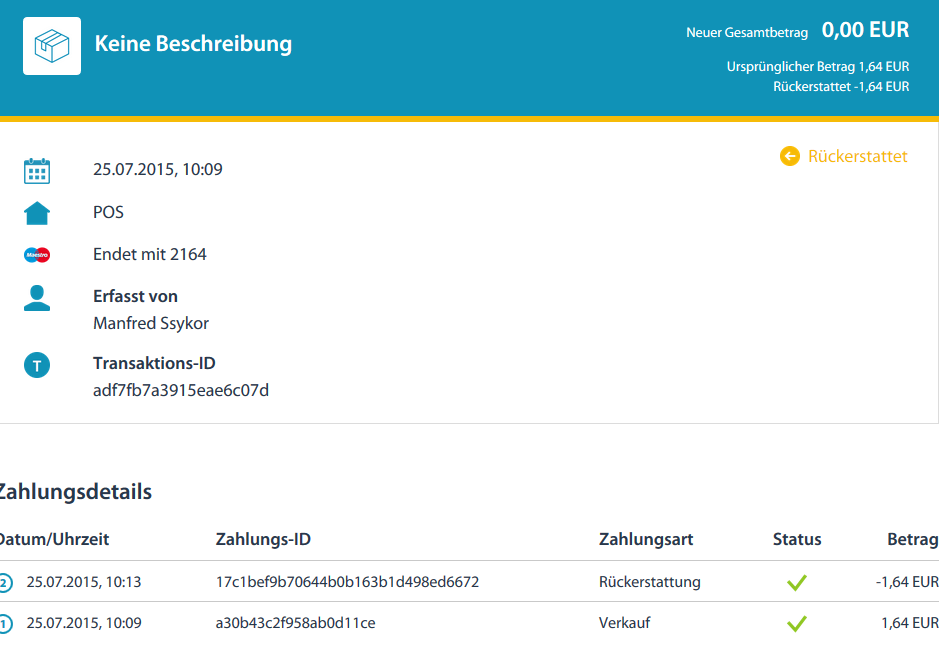
Task: Click the Betrag column header
Action: tap(912, 540)
